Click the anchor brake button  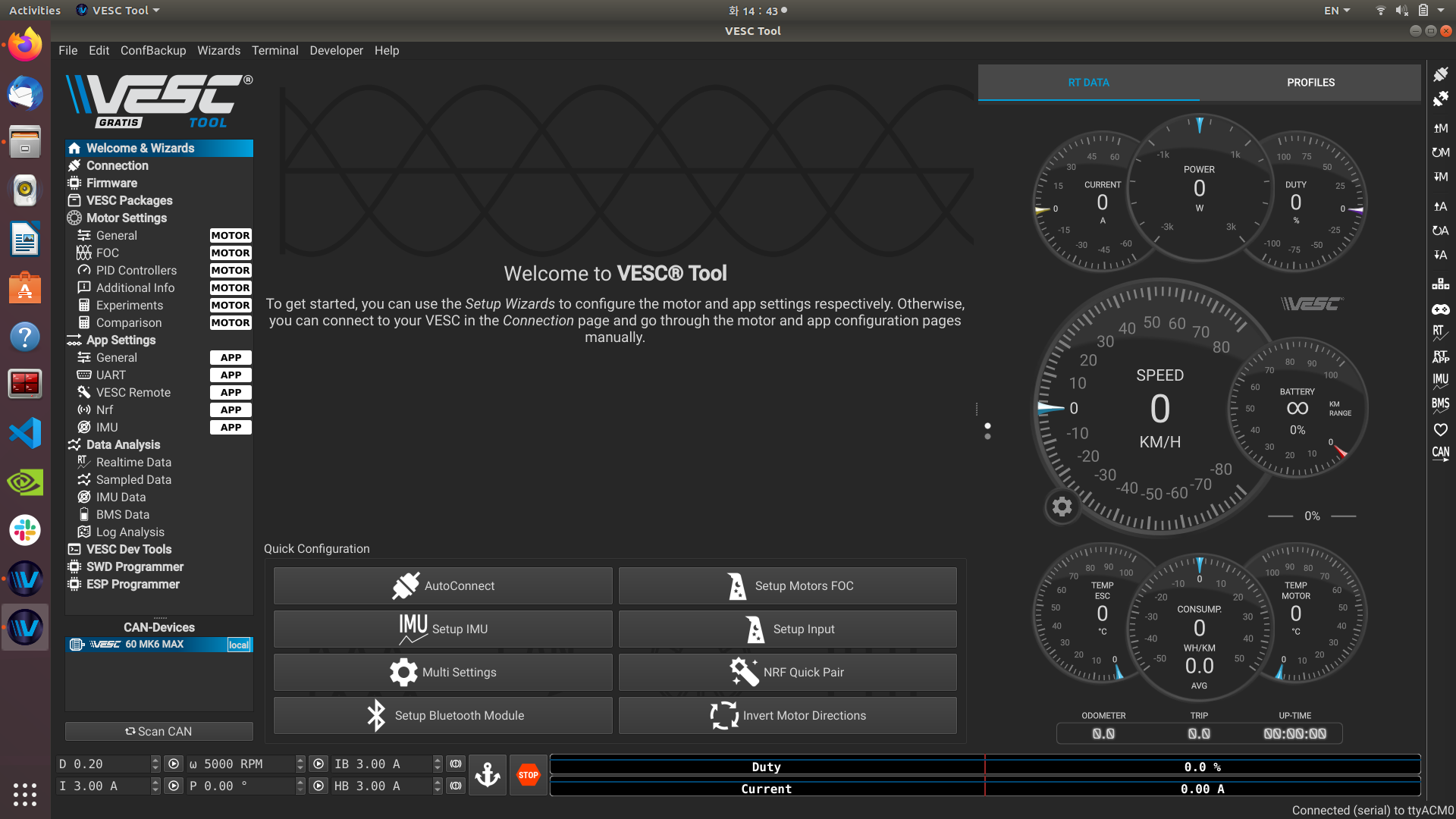488,775
